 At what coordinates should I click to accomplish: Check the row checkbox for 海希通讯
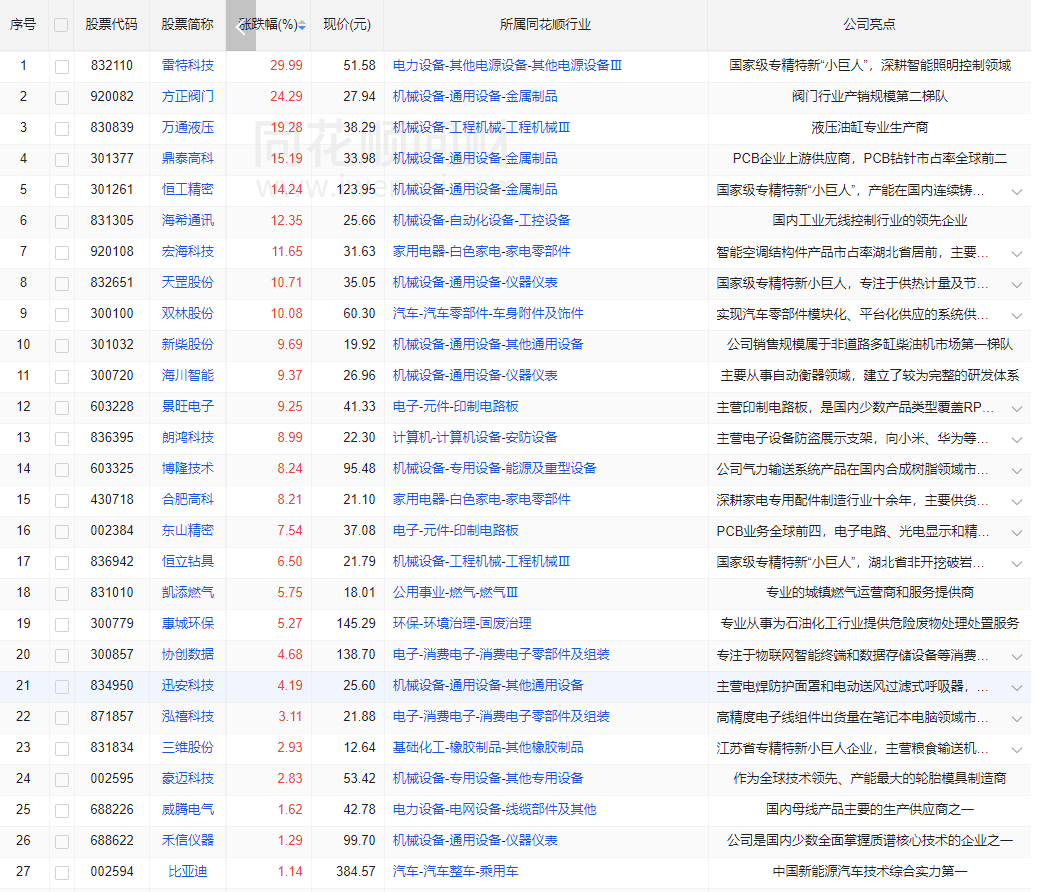62,222
